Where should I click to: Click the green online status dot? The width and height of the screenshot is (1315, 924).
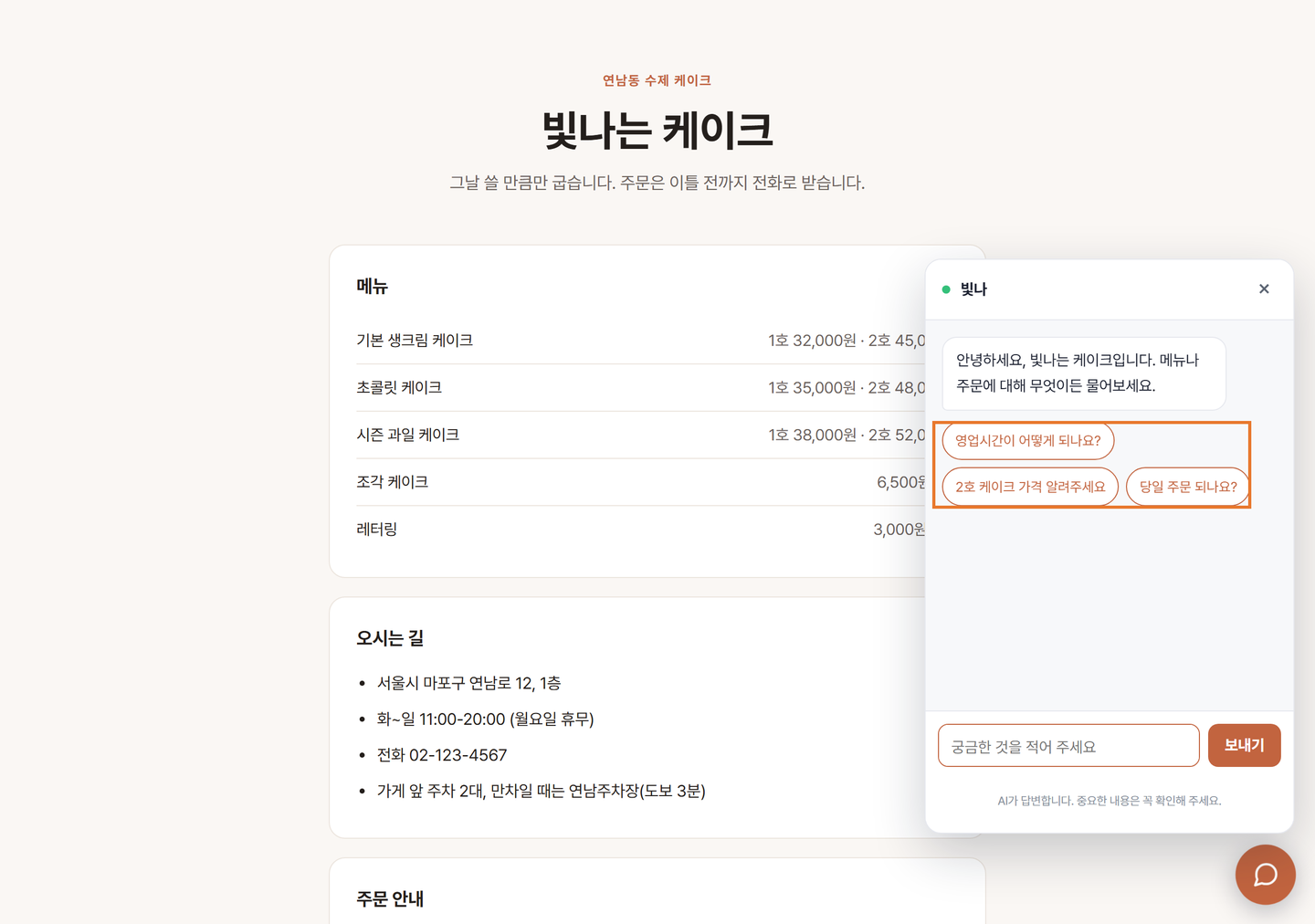click(x=946, y=289)
